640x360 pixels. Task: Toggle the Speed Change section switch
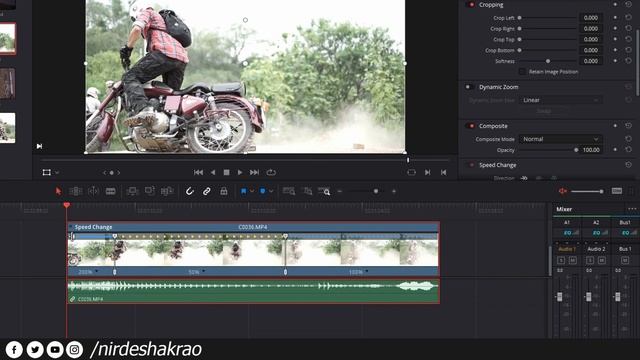(x=471, y=165)
